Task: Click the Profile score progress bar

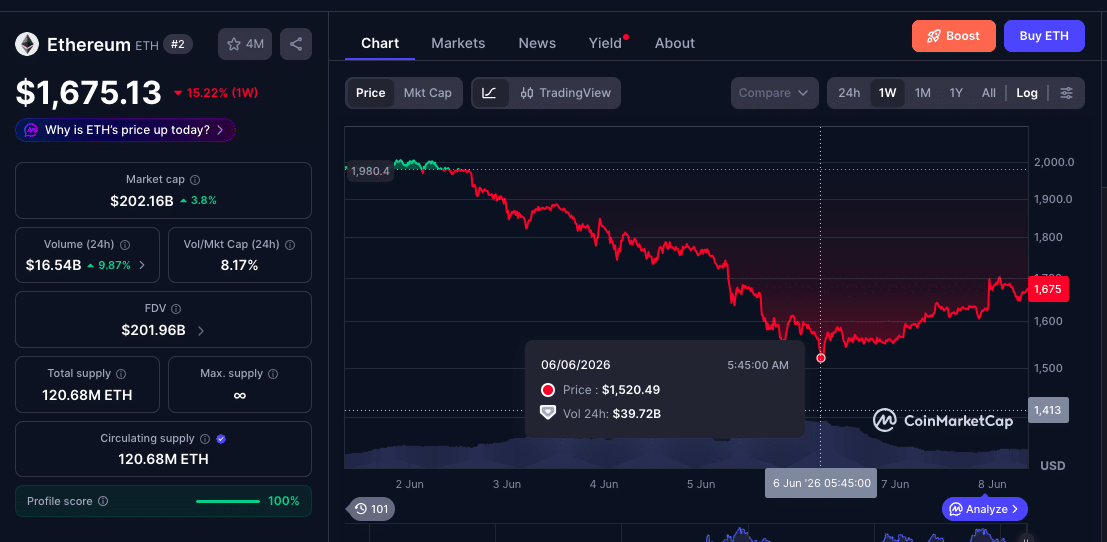Action: tap(228, 501)
